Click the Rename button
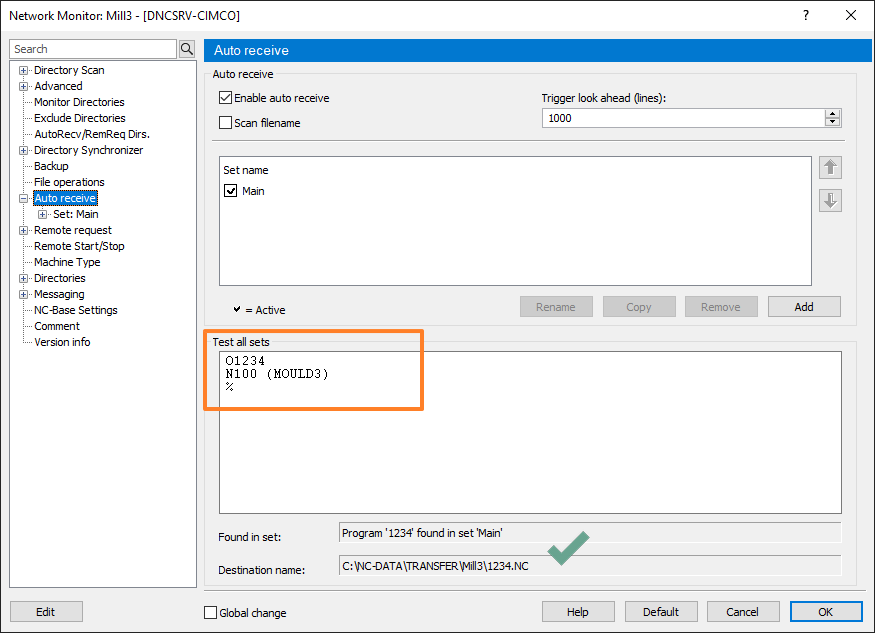This screenshot has height=633, width=875. click(556, 306)
